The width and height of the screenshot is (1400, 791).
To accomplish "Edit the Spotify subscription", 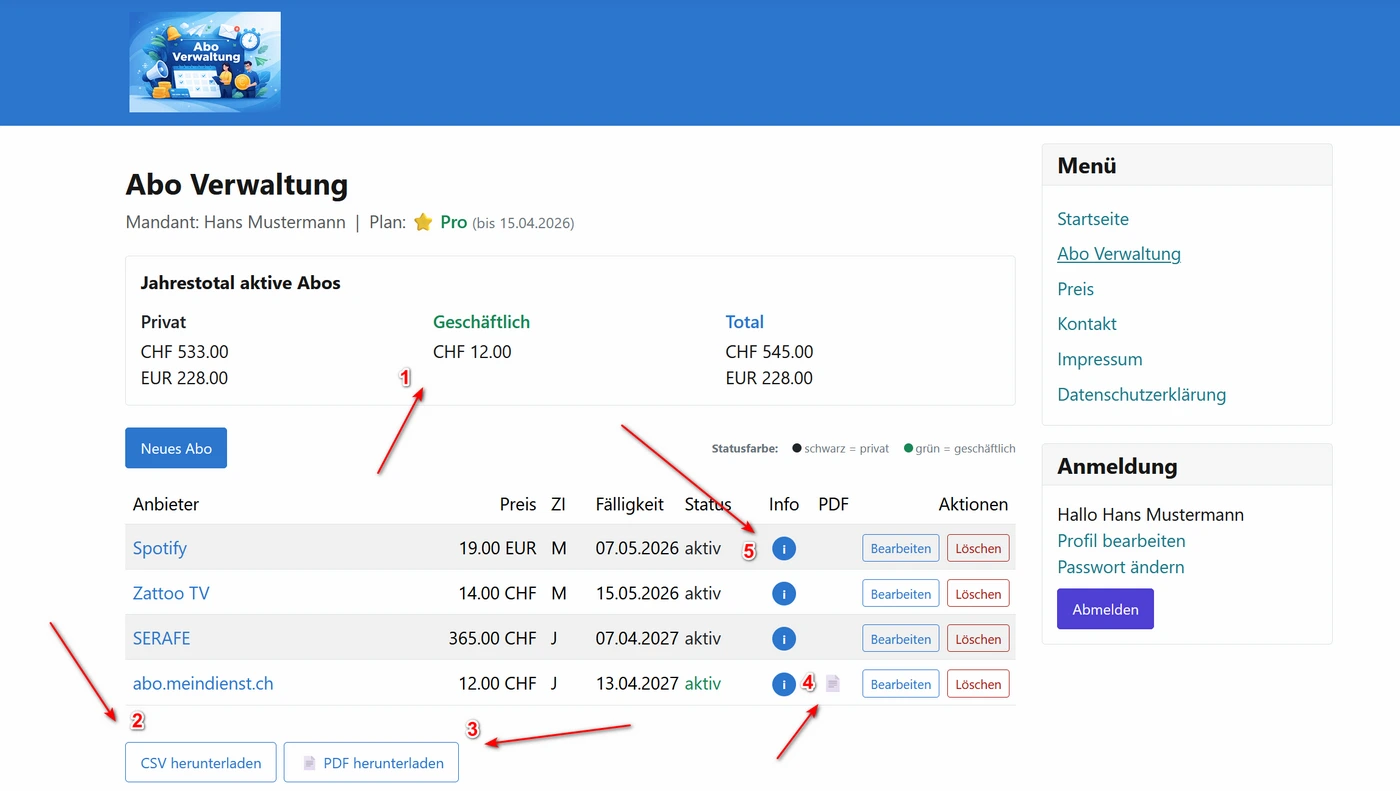I will click(x=900, y=548).
